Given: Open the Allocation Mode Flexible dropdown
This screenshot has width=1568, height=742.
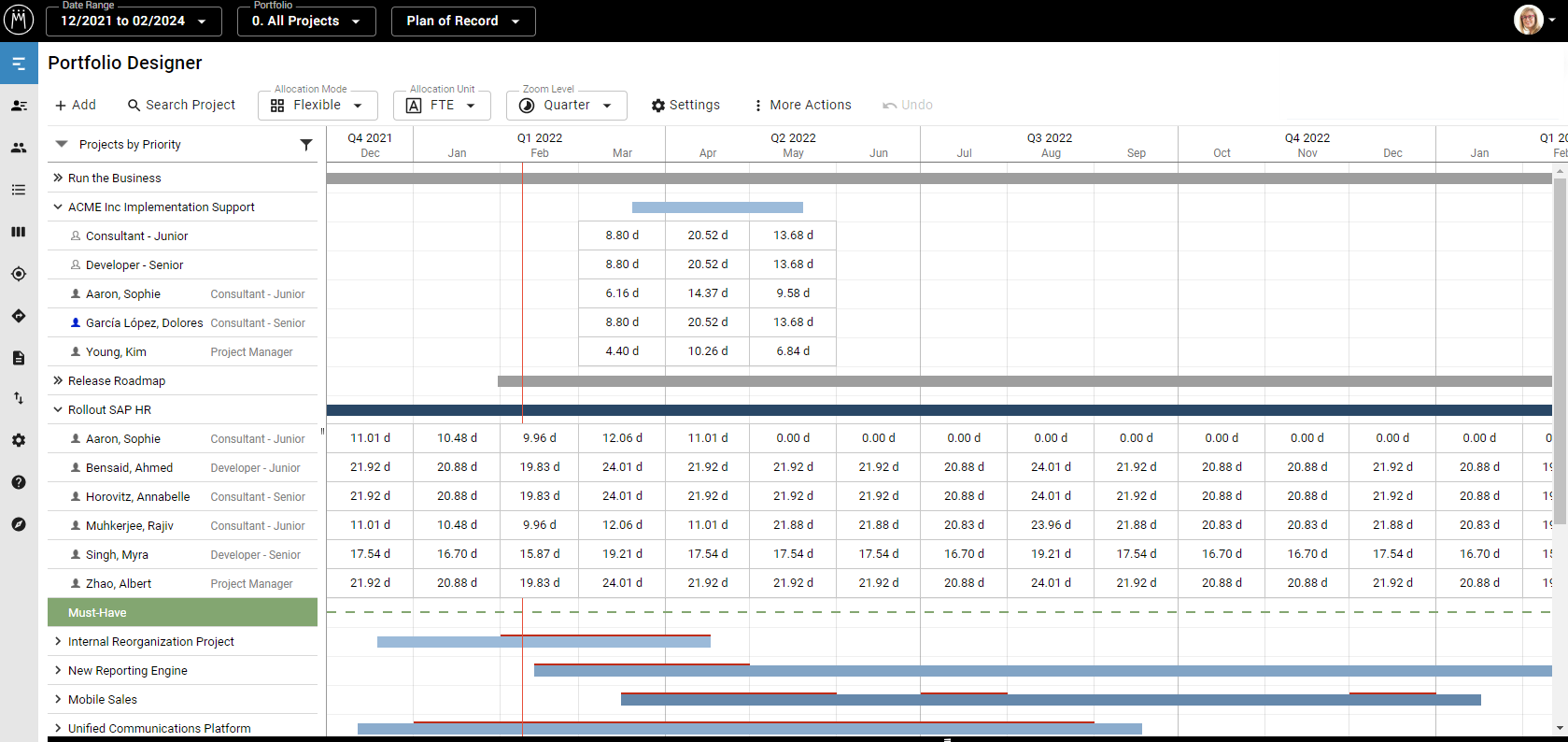Looking at the screenshot, I should click(x=317, y=106).
